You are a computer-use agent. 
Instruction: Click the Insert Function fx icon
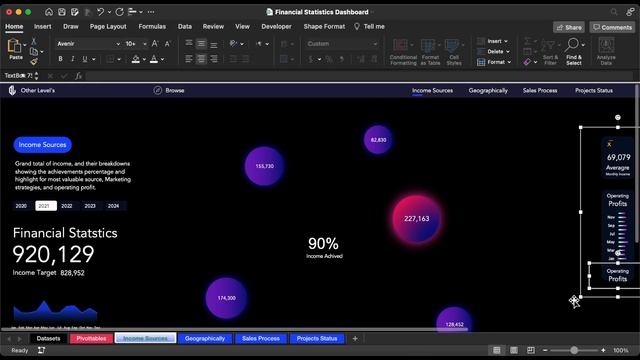point(78,76)
